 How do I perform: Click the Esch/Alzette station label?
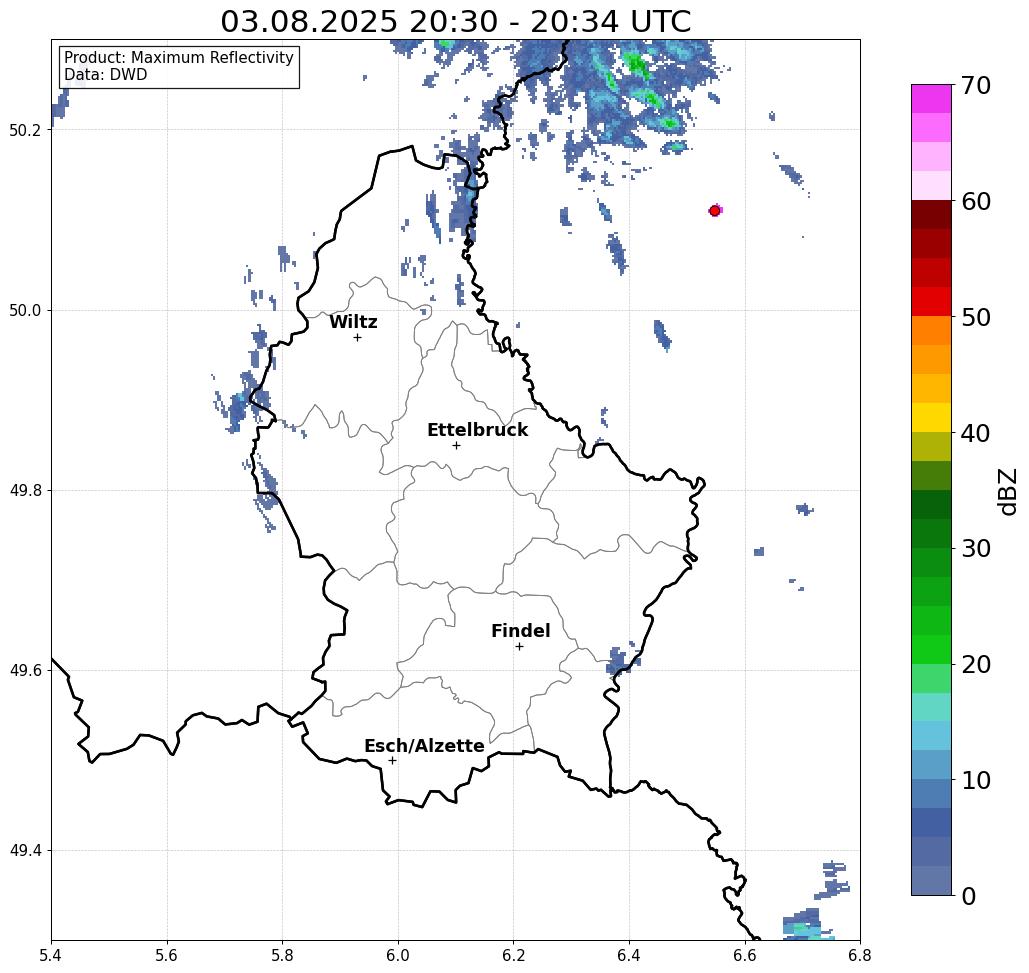pos(424,746)
